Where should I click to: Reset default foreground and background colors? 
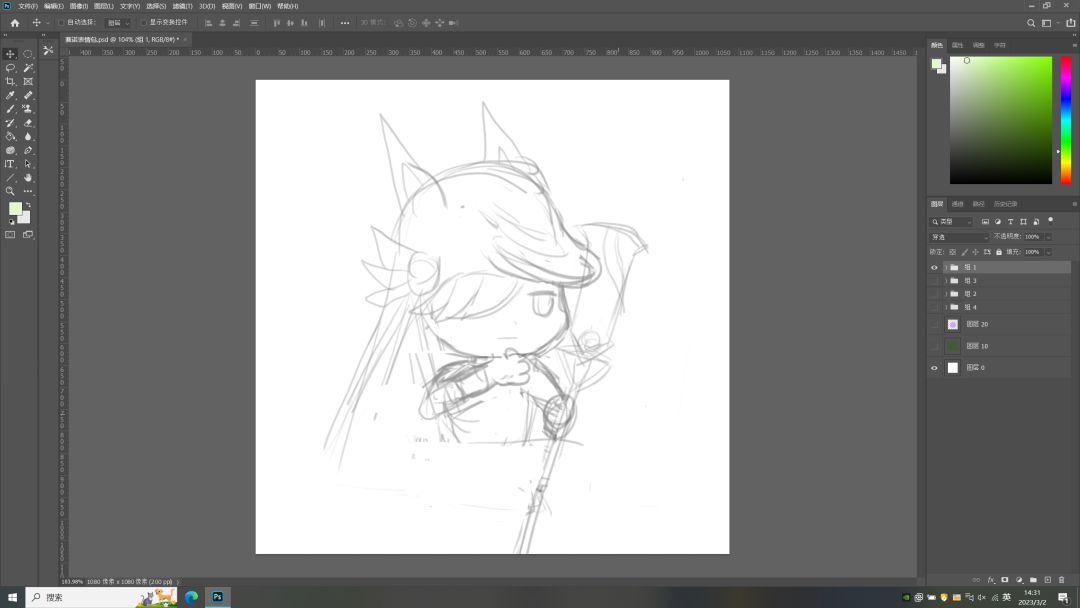pyautogui.click(x=11, y=222)
